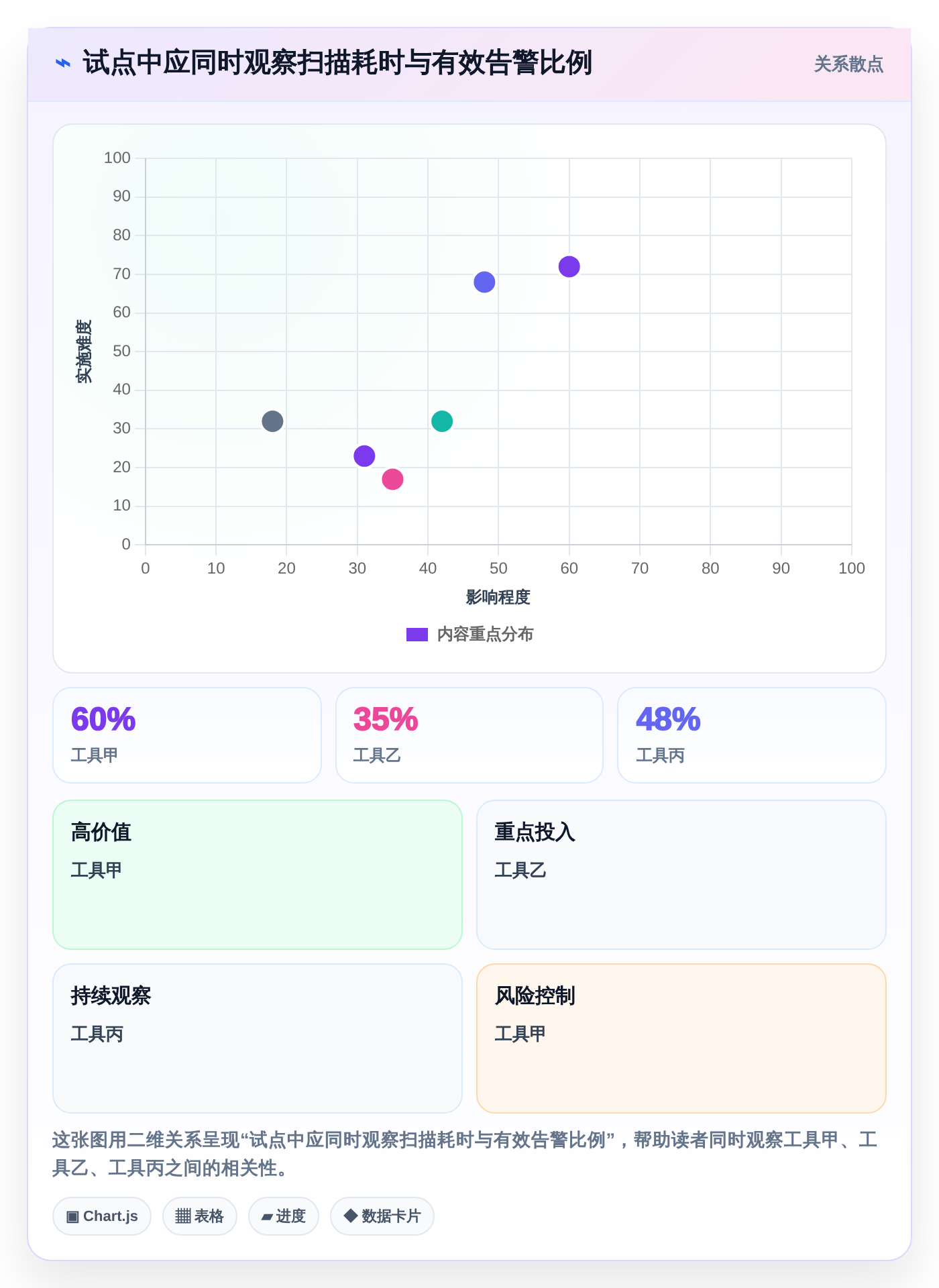
Task: Click the 进度 tag chip
Action: tap(284, 1216)
